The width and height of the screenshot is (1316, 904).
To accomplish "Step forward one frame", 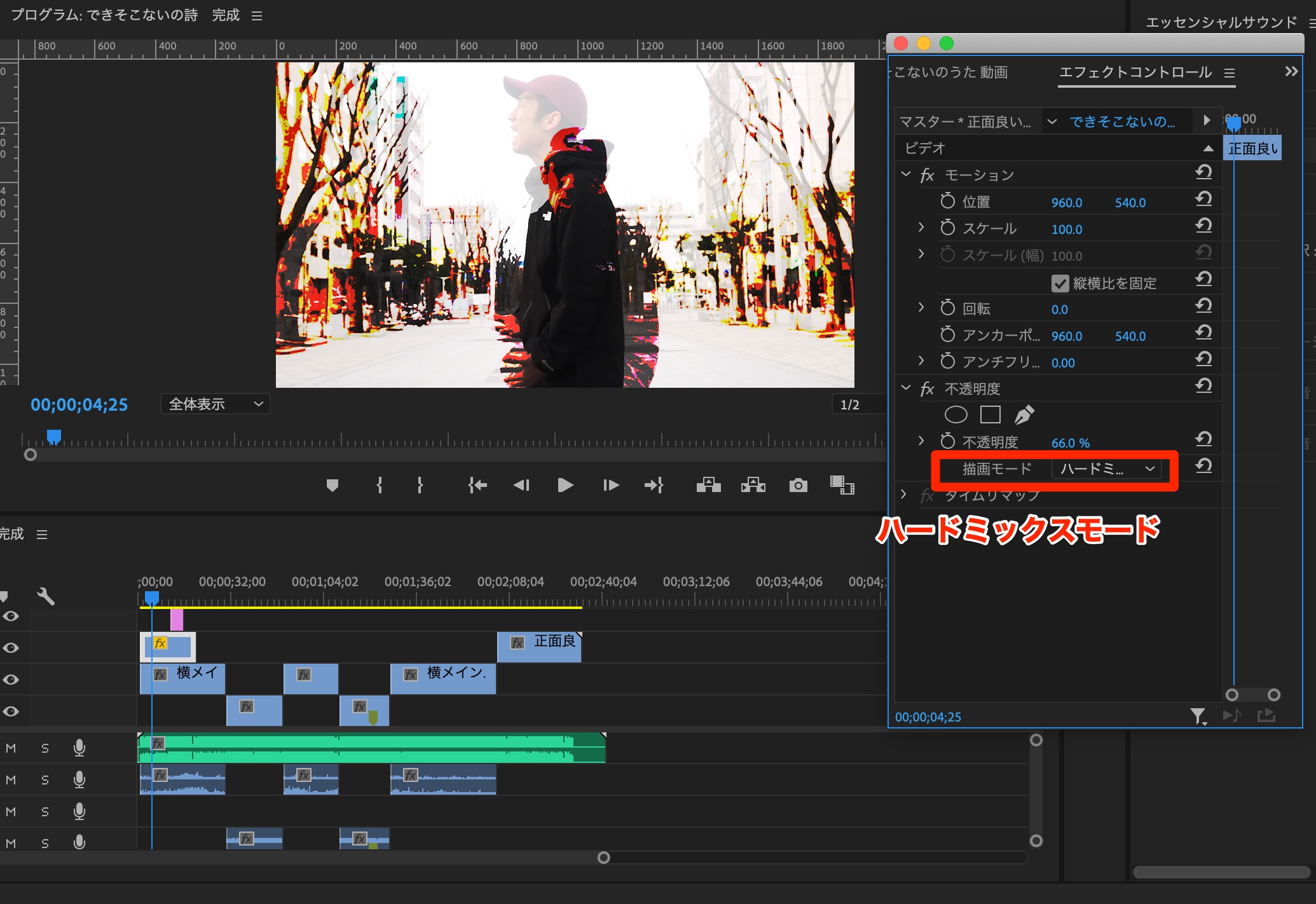I will (x=610, y=486).
